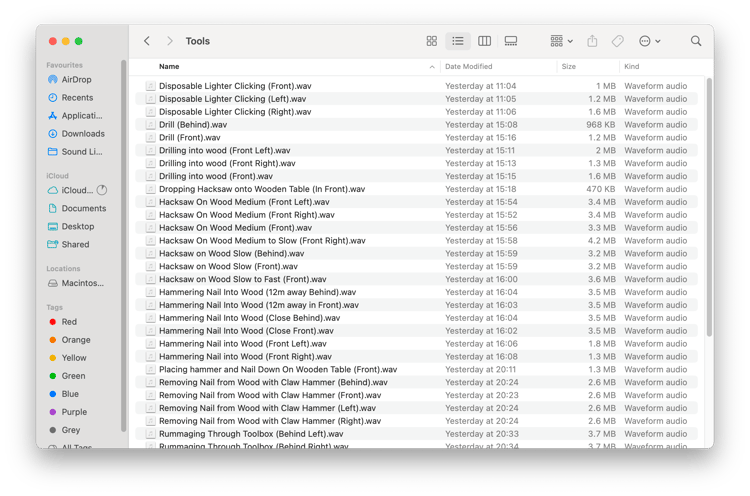Click the Share toolbar icon
The height and width of the screenshot is (496, 750).
click(592, 41)
